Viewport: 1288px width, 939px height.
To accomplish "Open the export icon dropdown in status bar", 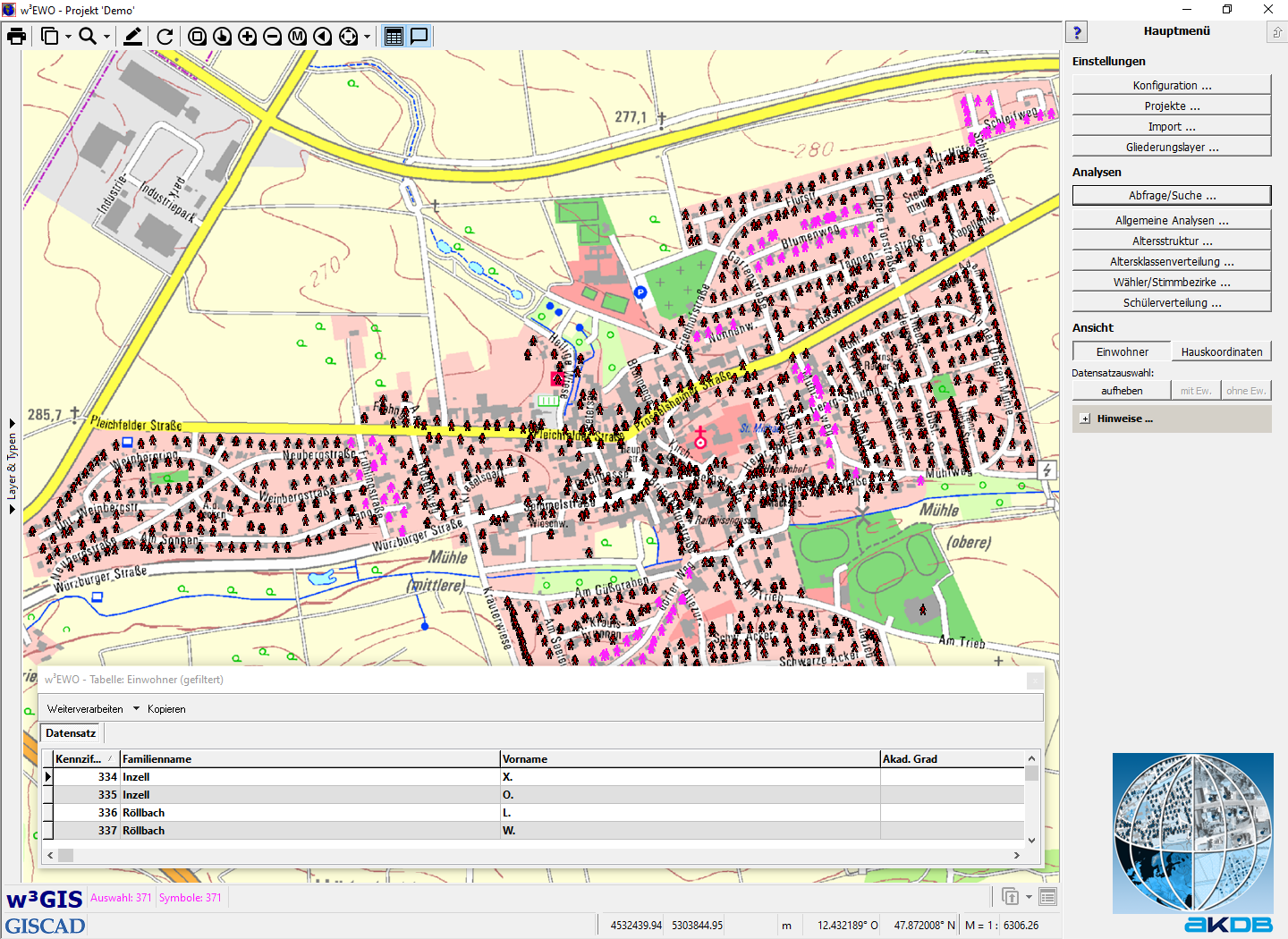I will (1029, 897).
